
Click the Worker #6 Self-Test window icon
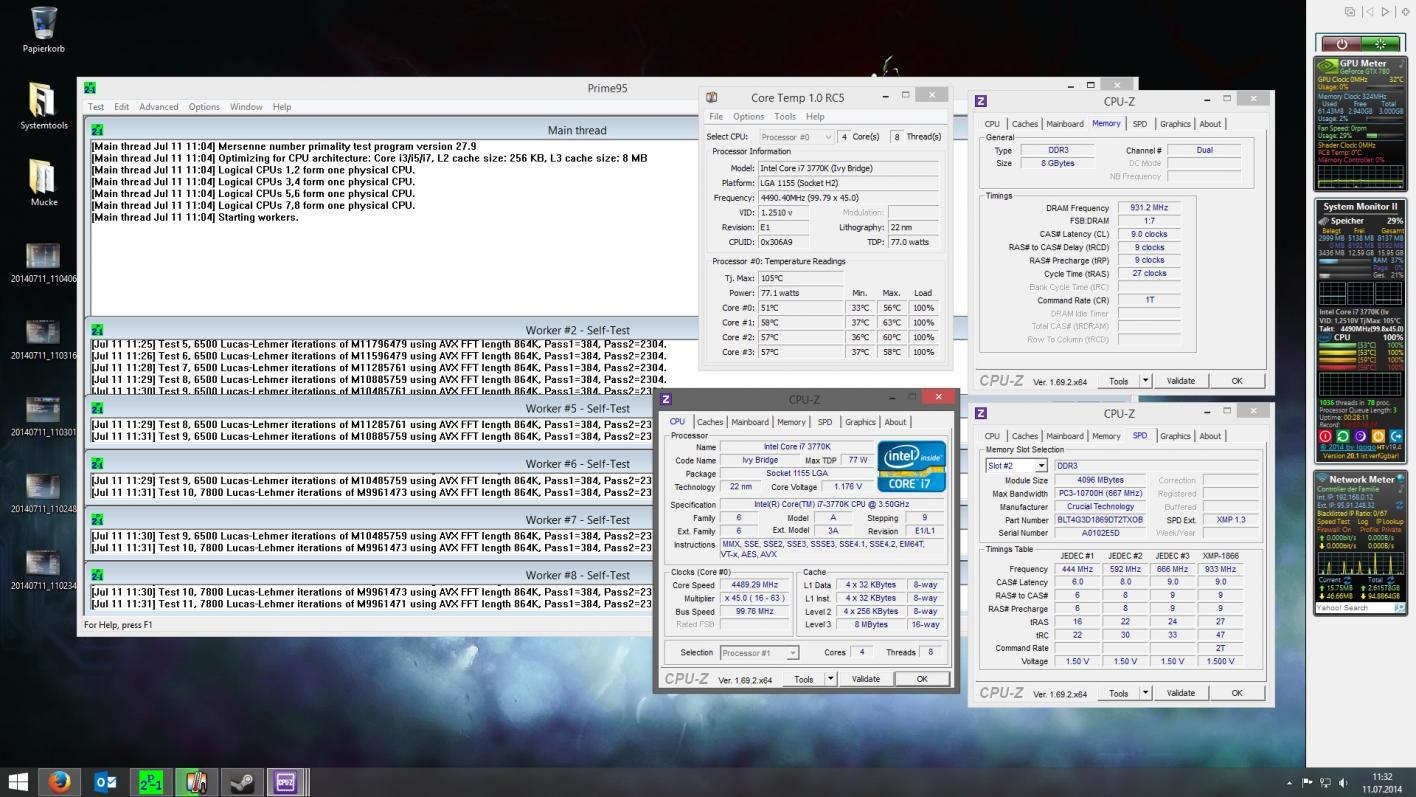pyautogui.click(x=97, y=464)
